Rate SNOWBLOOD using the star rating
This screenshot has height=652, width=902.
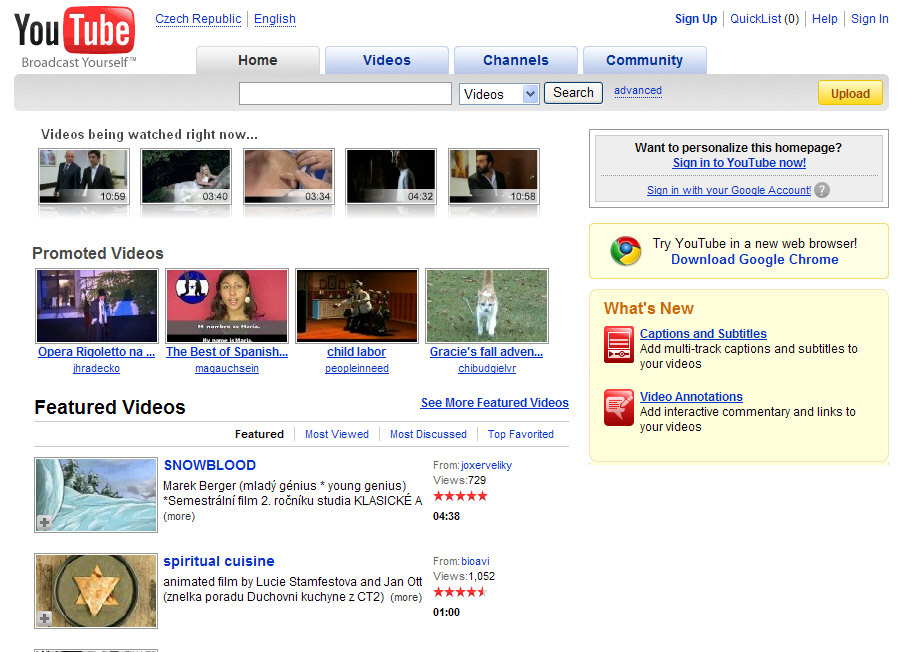(x=460, y=496)
